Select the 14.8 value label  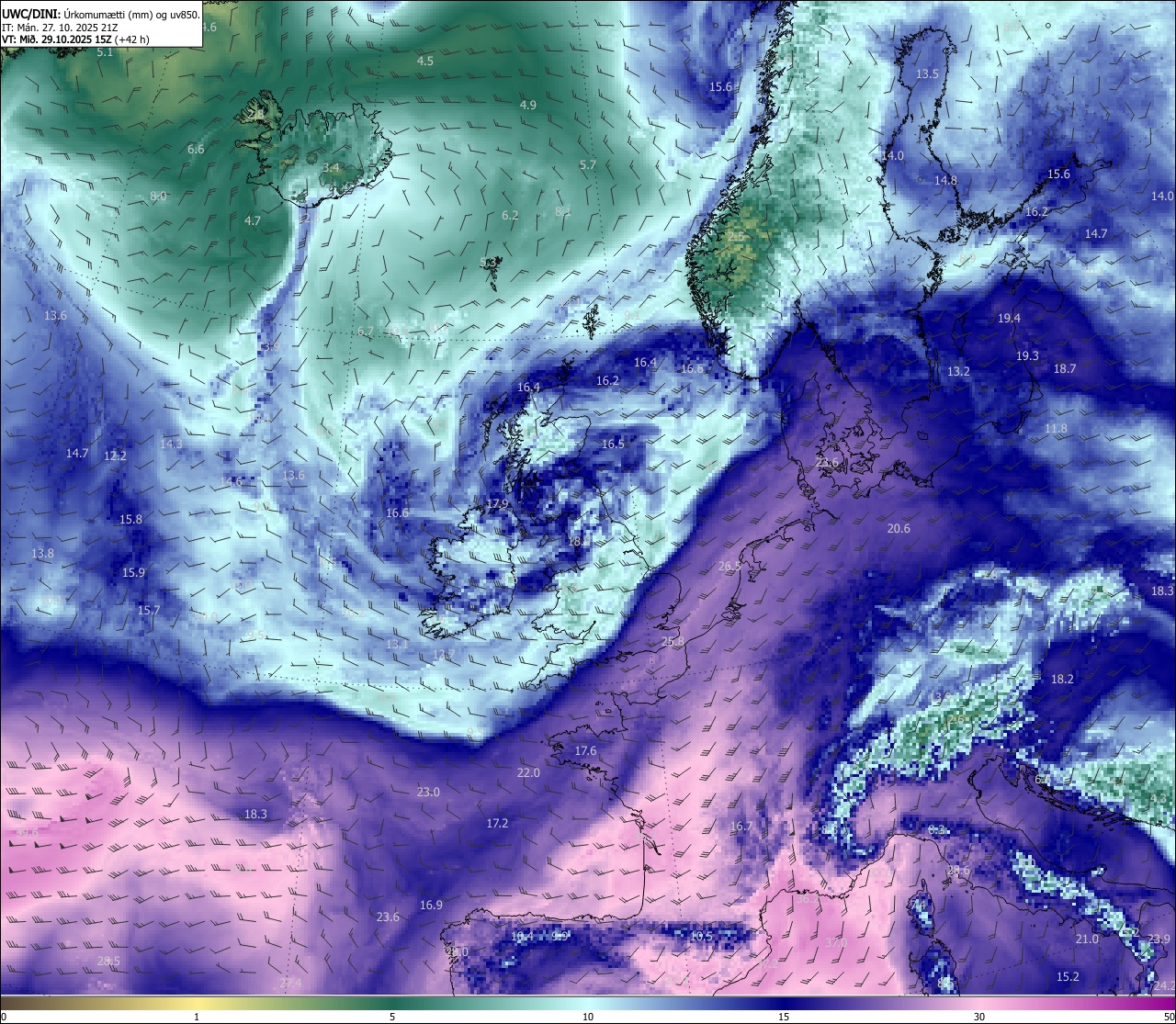[x=945, y=180]
